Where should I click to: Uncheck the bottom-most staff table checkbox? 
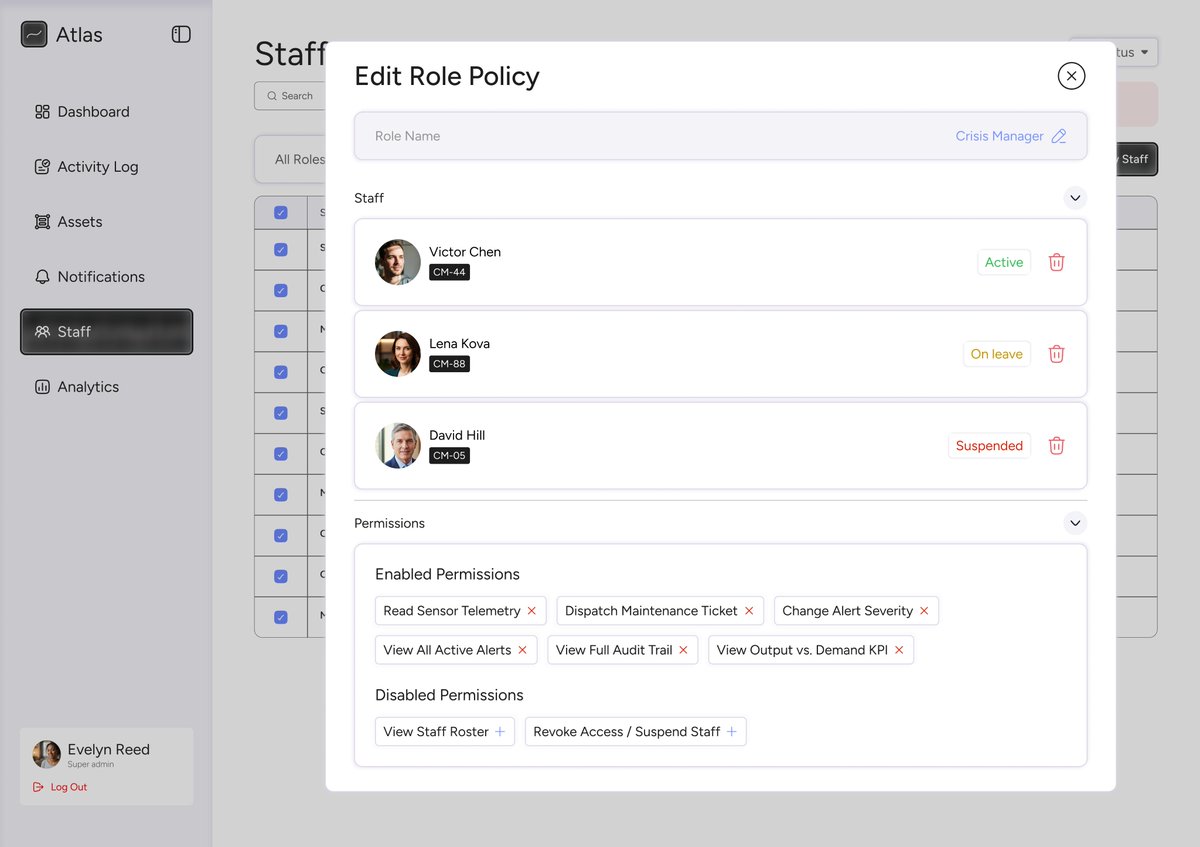click(x=280, y=617)
